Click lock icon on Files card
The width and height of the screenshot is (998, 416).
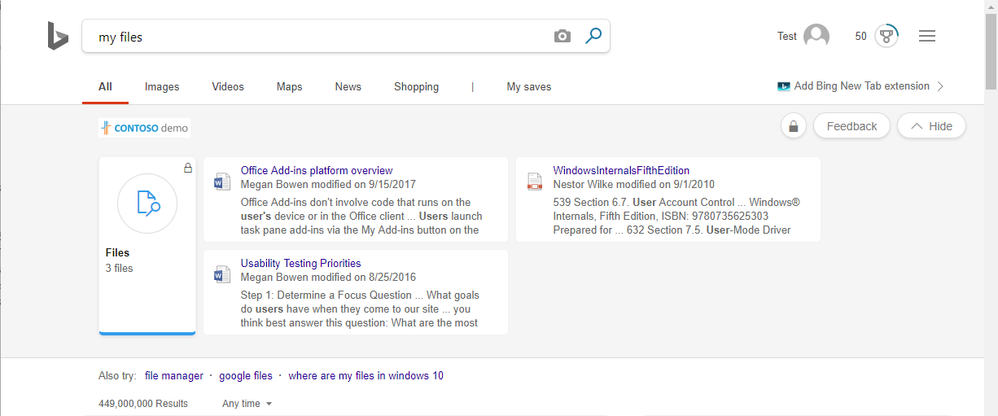tap(188, 169)
